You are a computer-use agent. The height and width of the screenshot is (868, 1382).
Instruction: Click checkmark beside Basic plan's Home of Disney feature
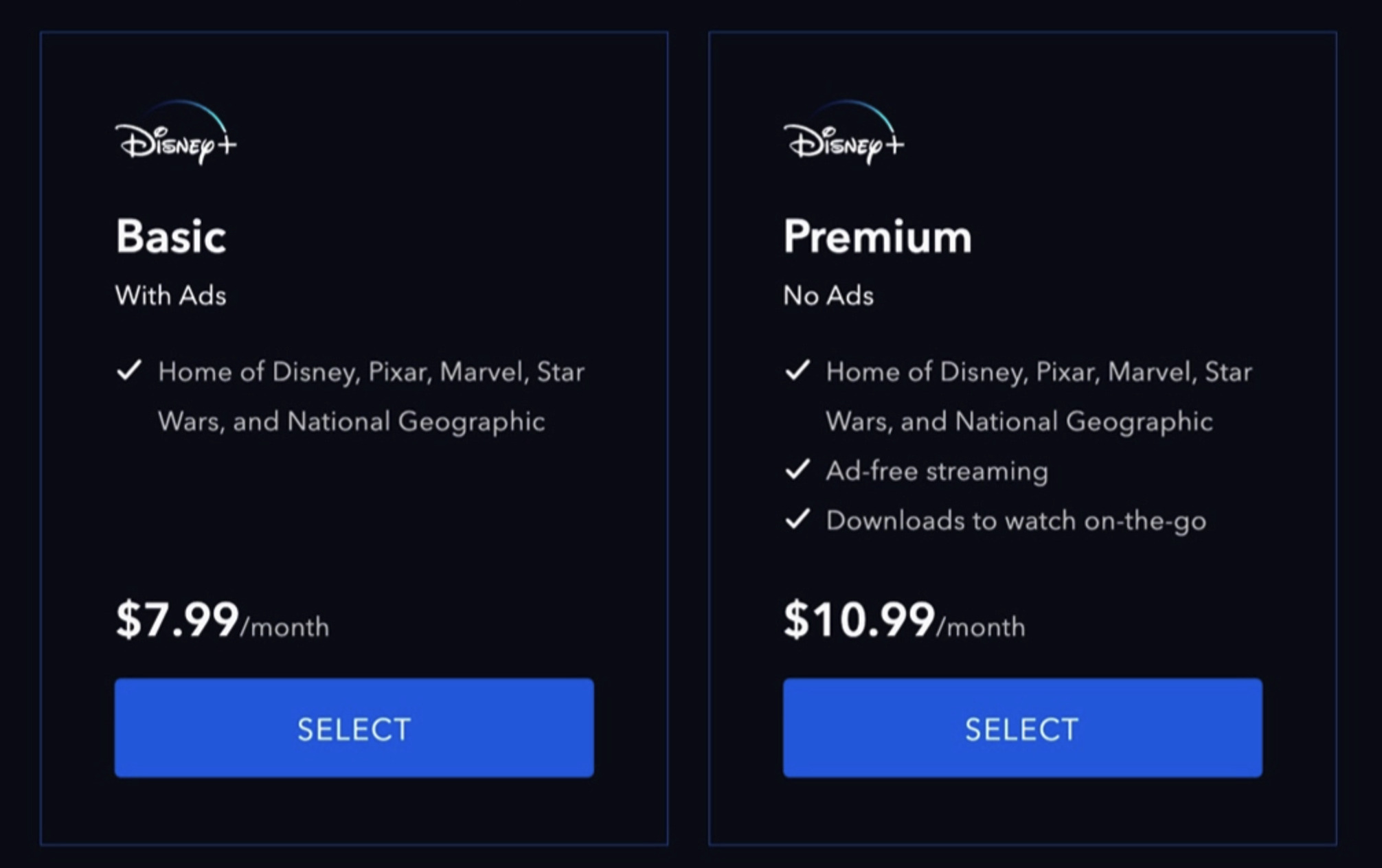coord(129,370)
